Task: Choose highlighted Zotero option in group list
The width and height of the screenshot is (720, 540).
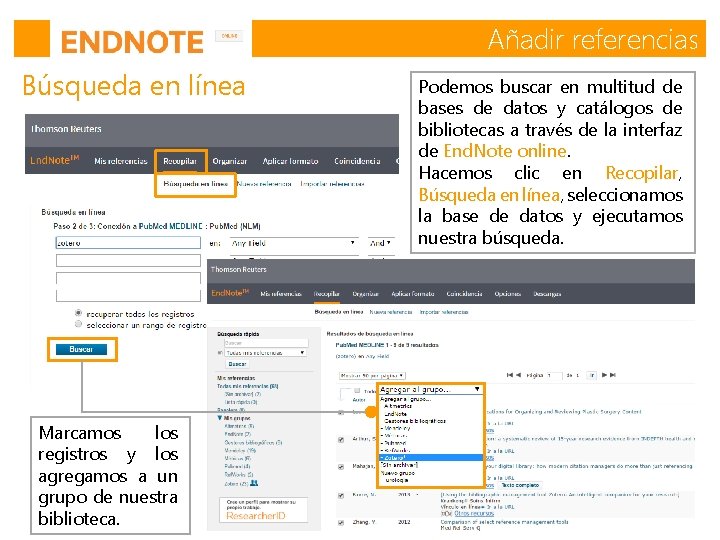Action: [431, 458]
